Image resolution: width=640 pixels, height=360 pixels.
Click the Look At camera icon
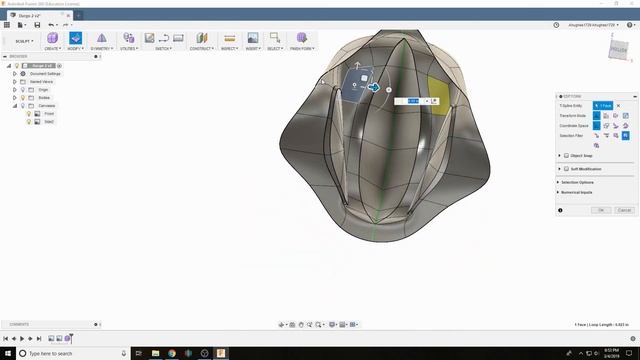[292, 324]
